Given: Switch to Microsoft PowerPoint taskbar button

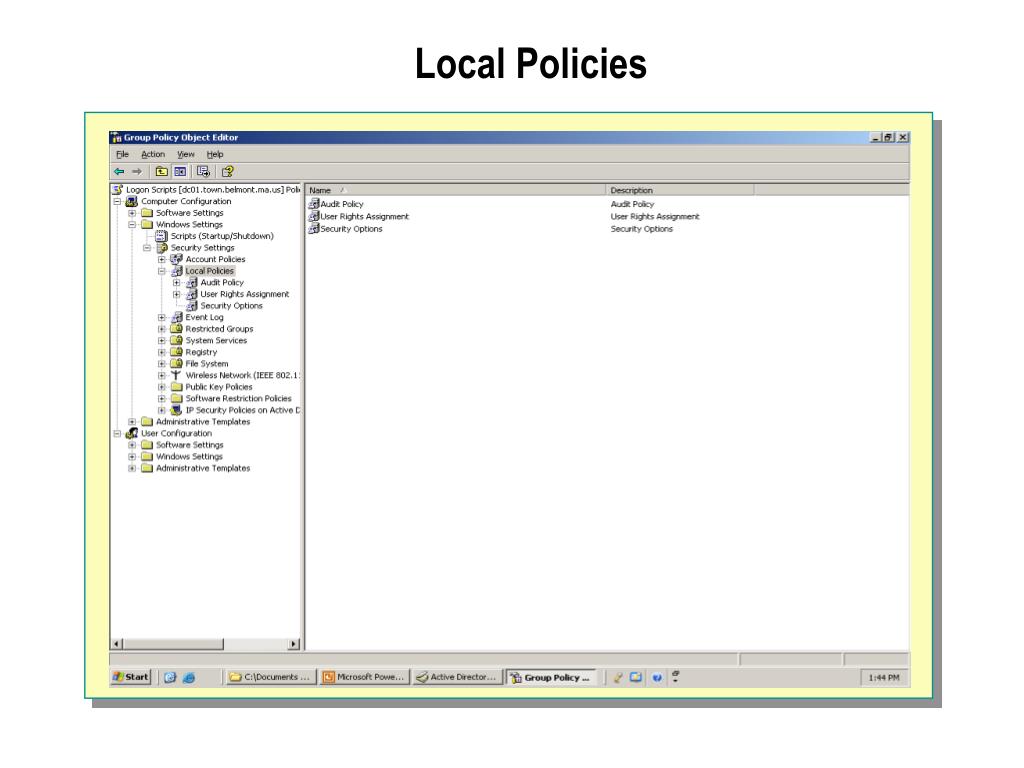Looking at the screenshot, I should point(364,677).
